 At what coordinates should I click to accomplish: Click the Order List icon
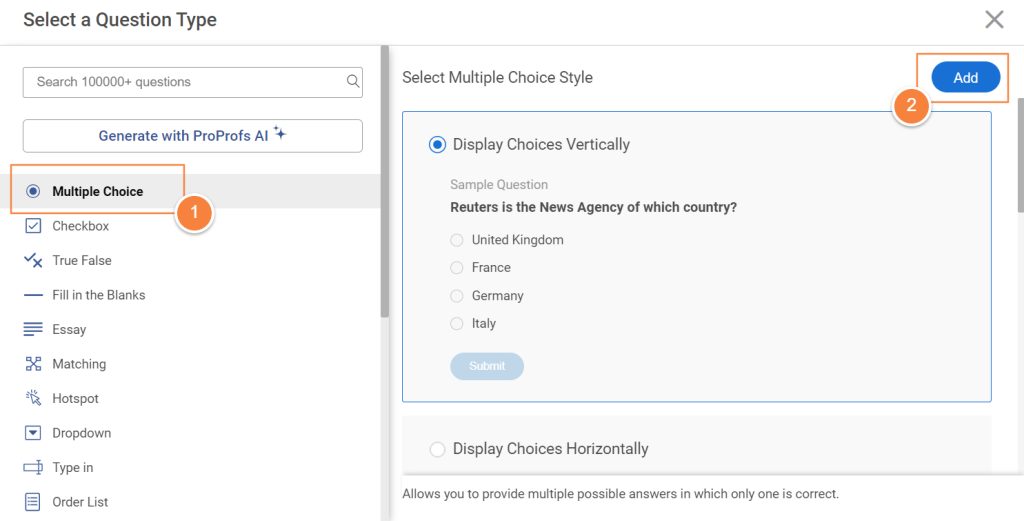tap(33, 502)
